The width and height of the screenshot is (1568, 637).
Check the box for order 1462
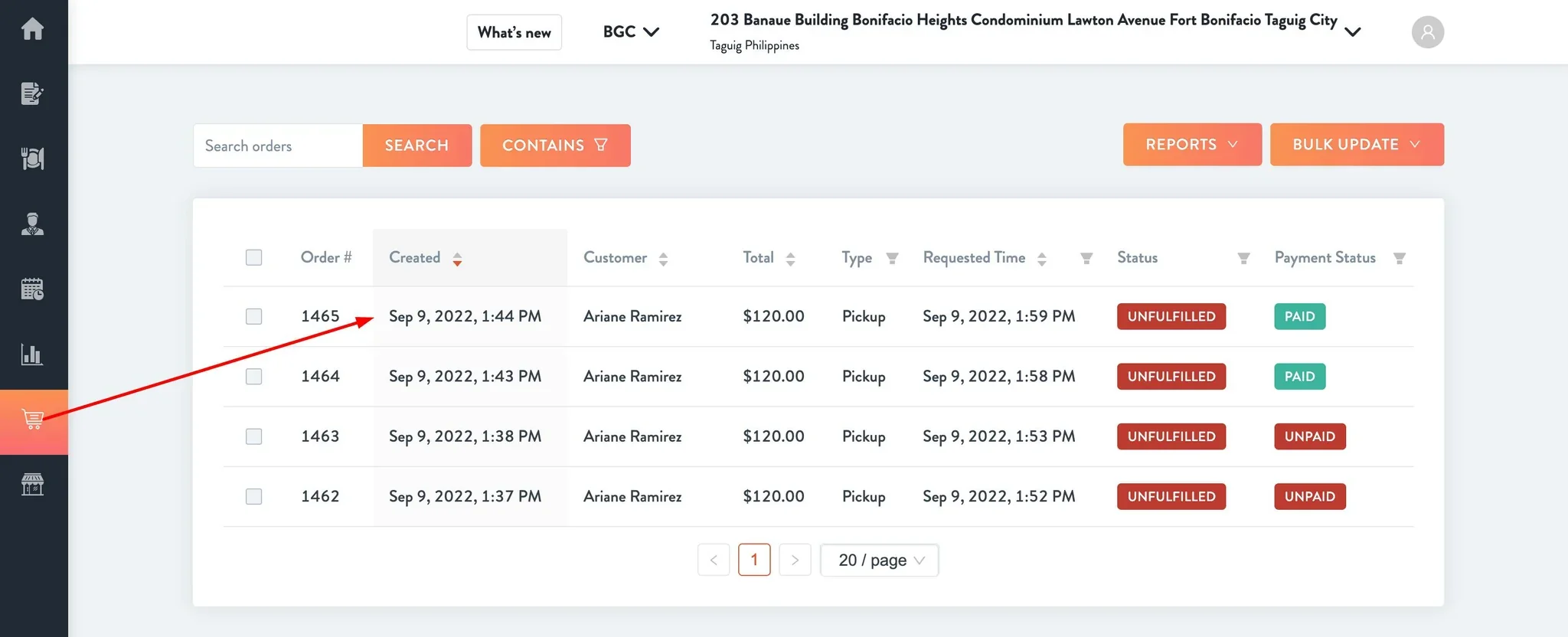[x=253, y=496]
